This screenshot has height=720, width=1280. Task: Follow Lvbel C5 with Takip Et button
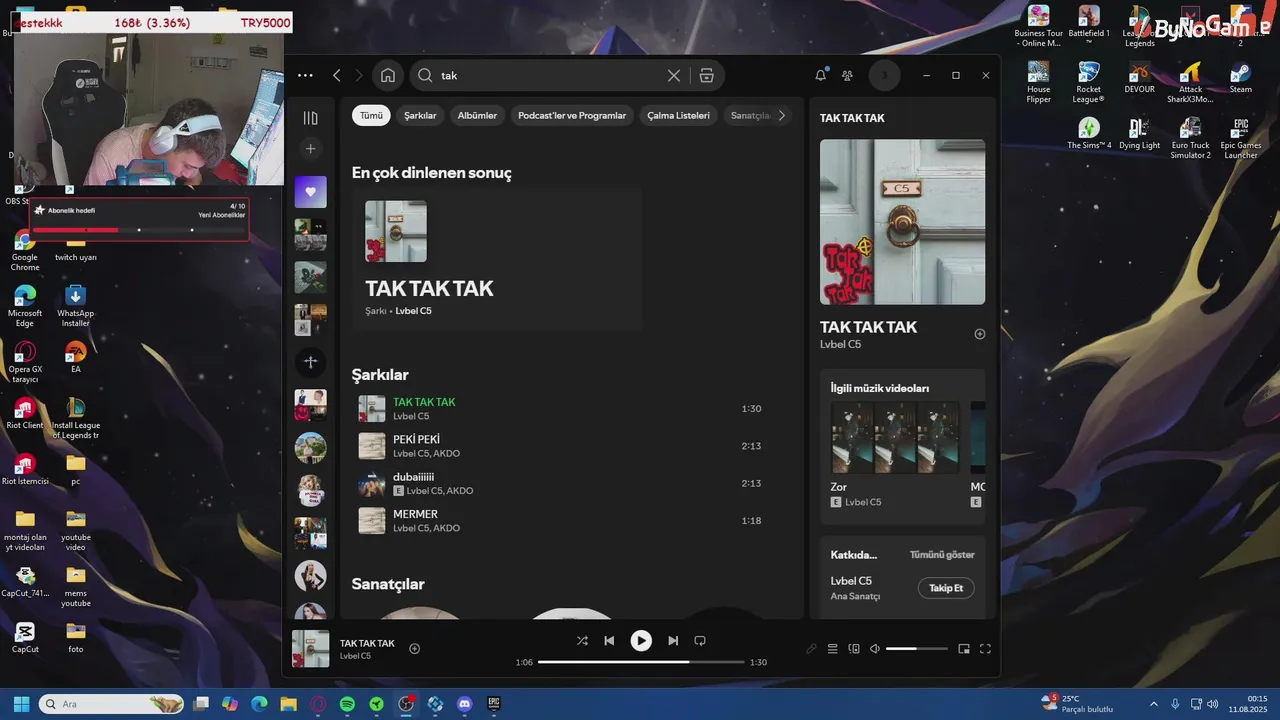(946, 588)
